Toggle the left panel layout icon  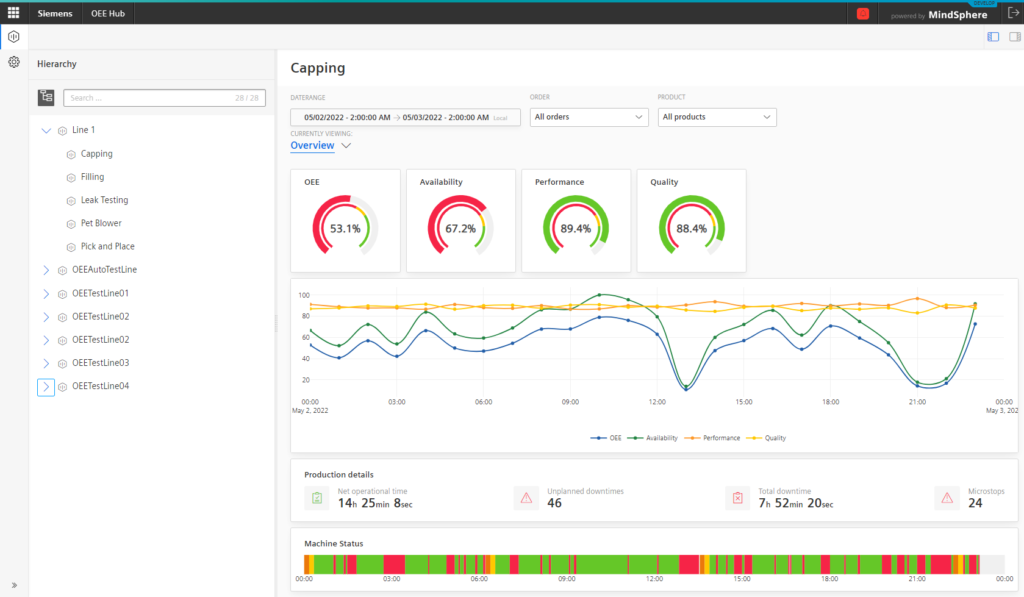(x=993, y=37)
